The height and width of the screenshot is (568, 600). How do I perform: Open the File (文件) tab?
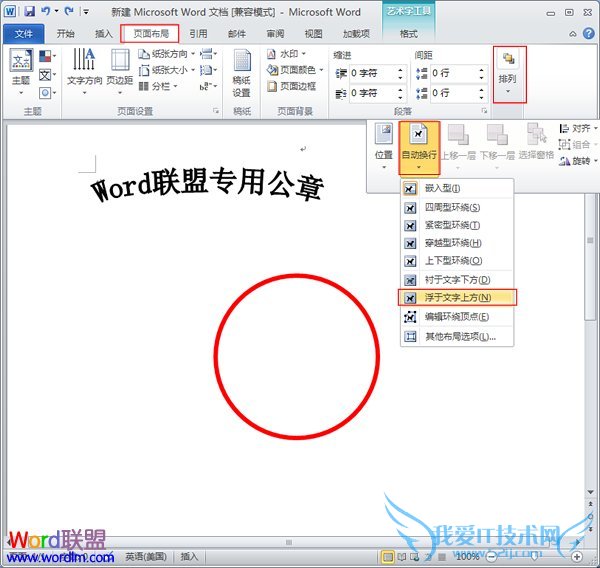[24, 34]
